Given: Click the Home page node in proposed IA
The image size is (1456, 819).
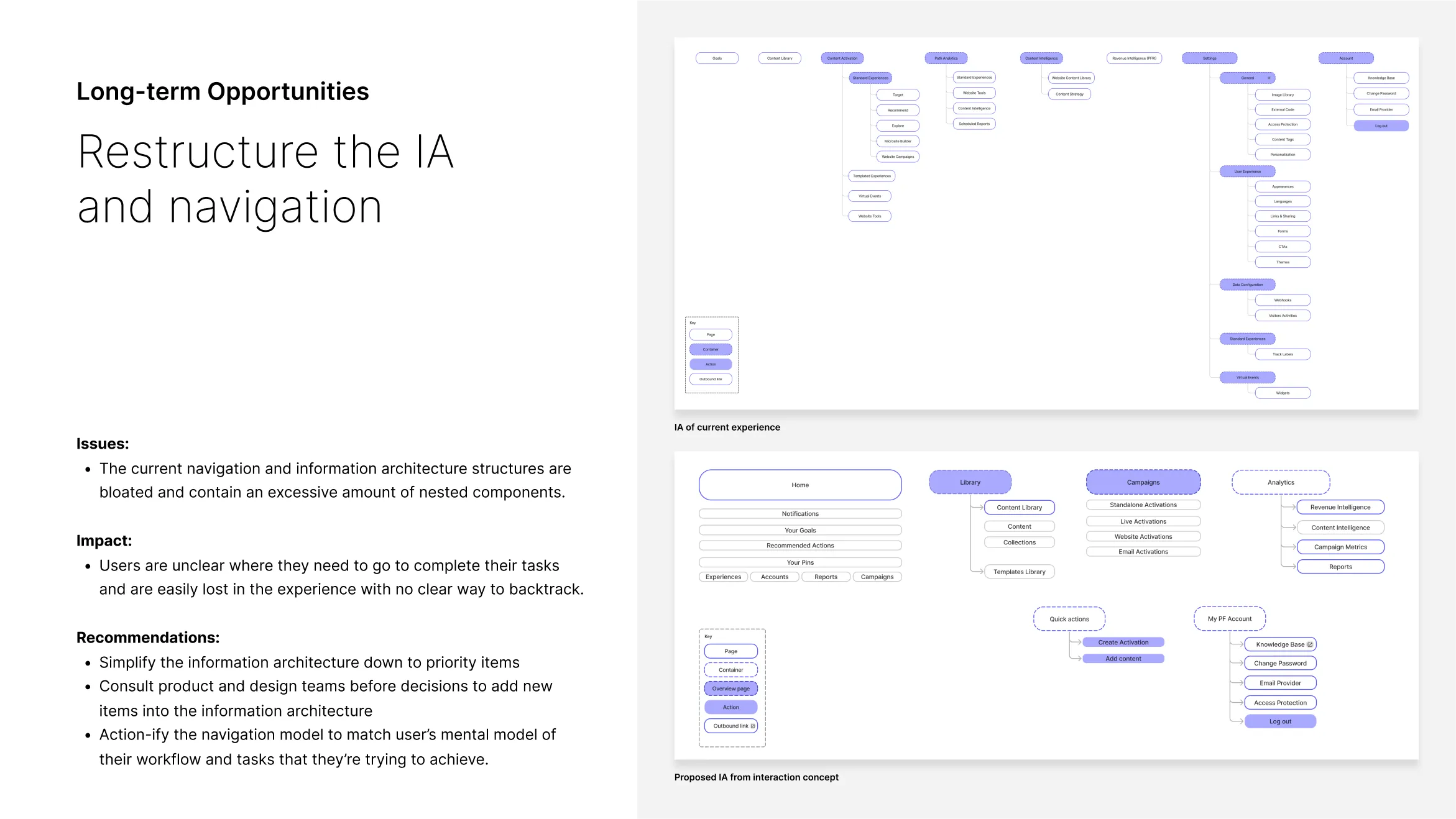Looking at the screenshot, I should tap(800, 485).
